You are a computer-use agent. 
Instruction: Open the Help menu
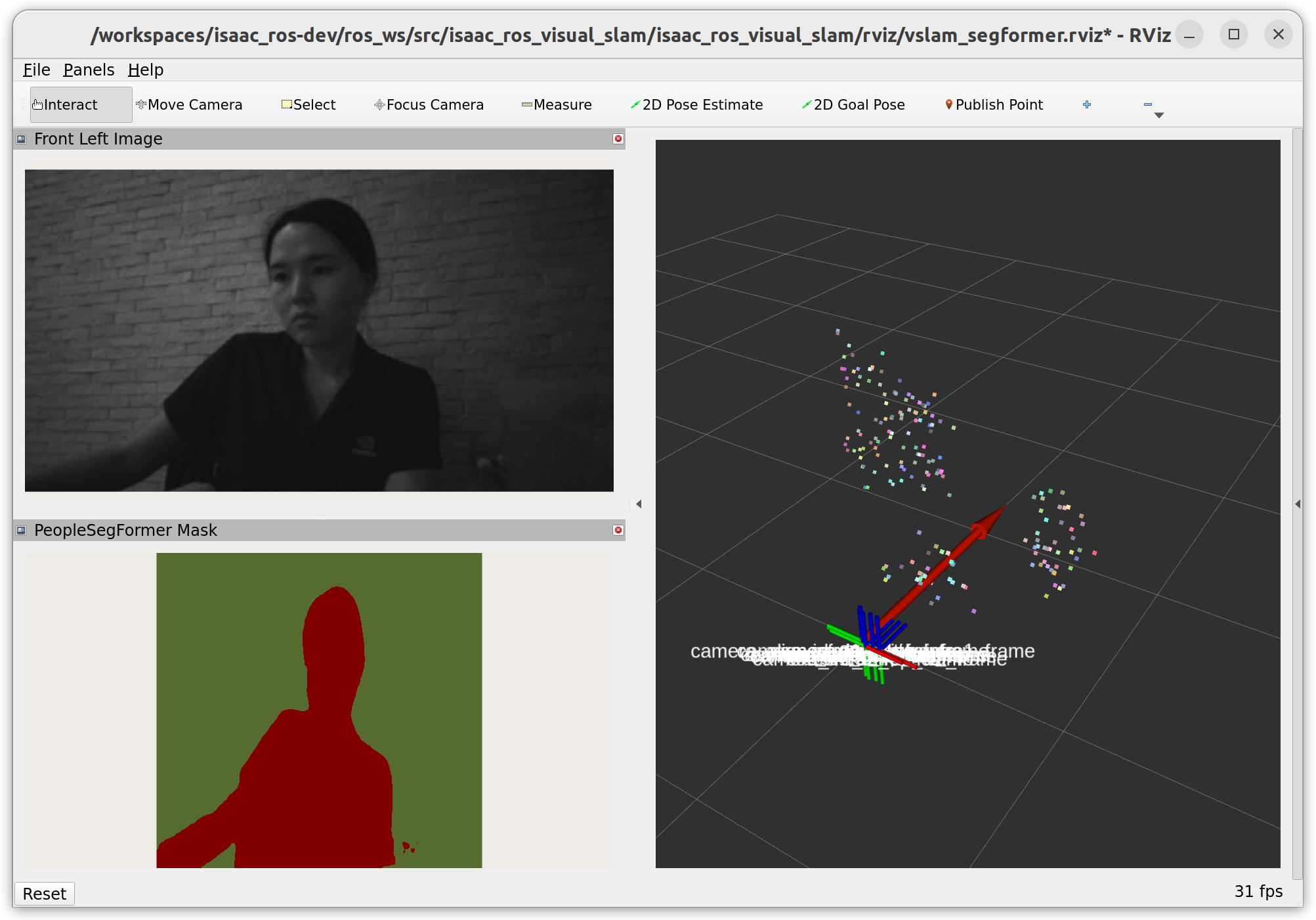coord(146,70)
